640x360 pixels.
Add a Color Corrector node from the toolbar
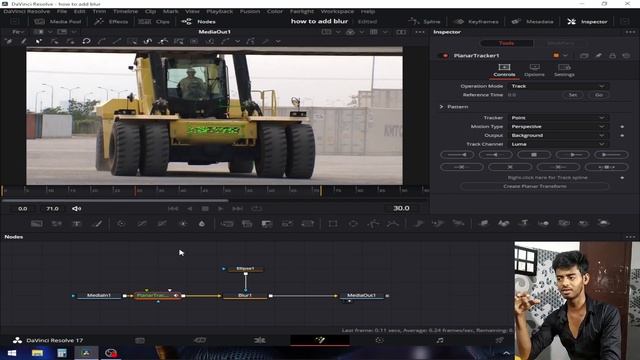coord(121,223)
